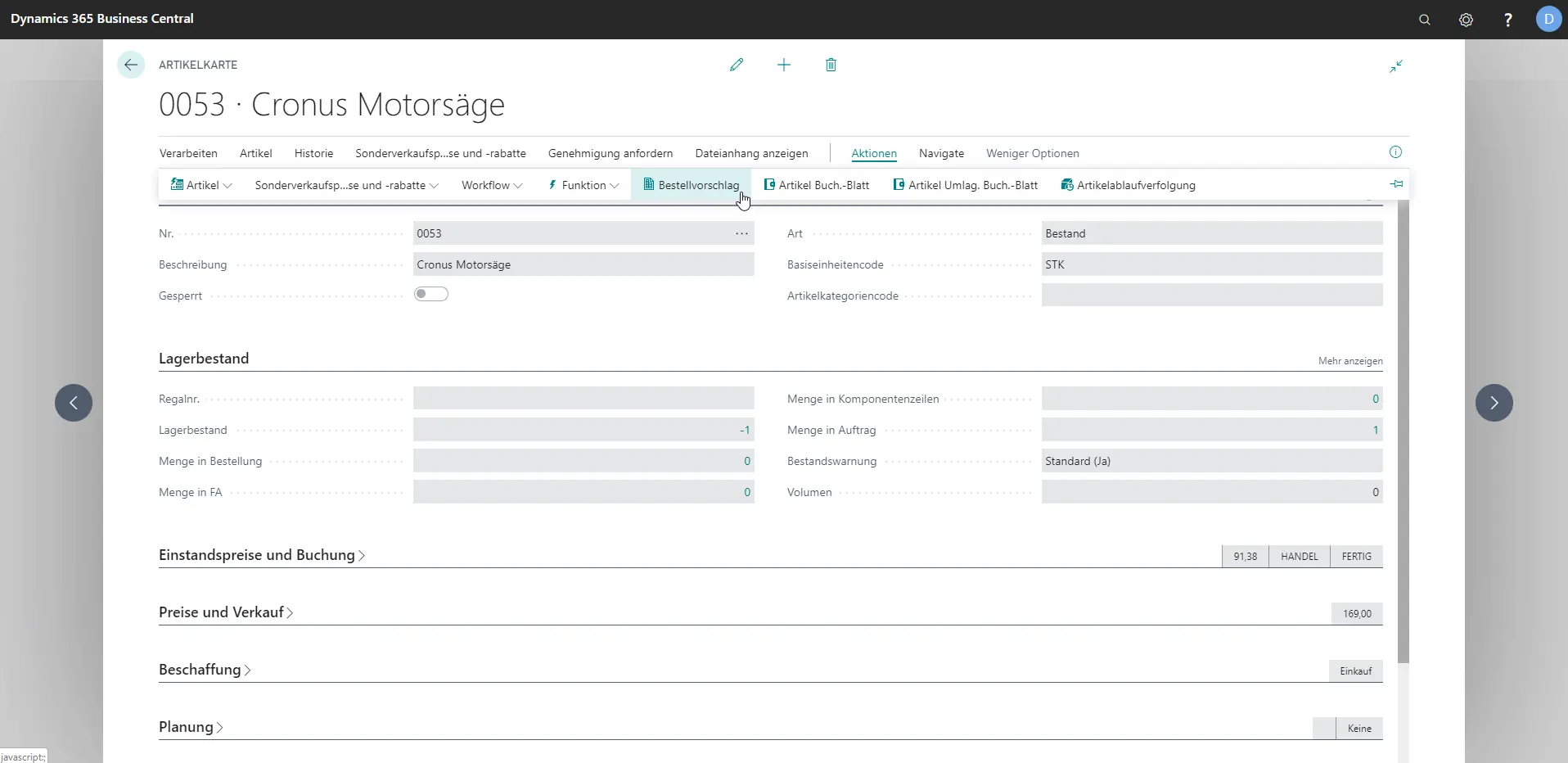The image size is (1568, 763).
Task: Click the 169,00 price summary
Action: (x=1357, y=614)
